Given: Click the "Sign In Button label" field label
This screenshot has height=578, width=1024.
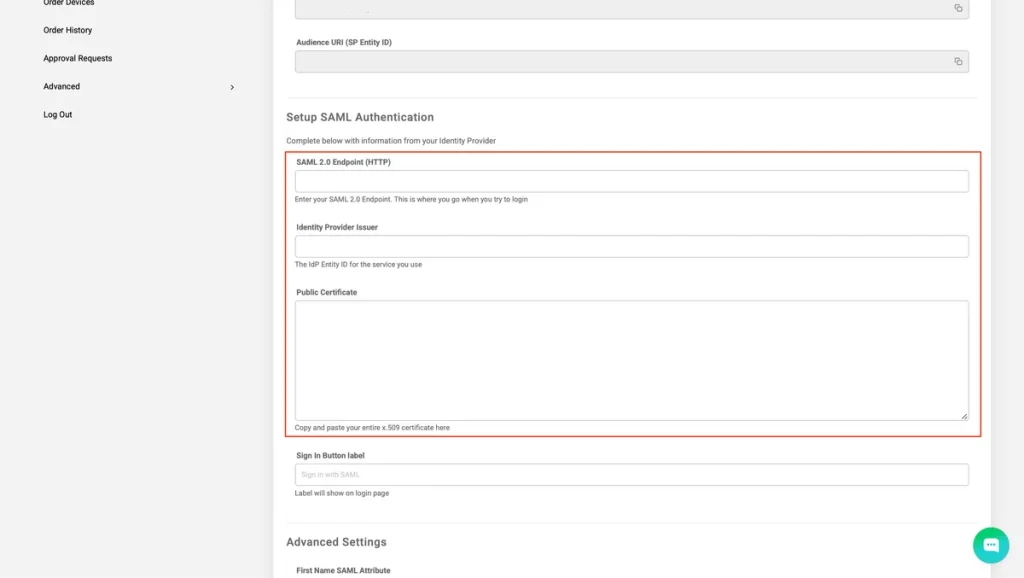Looking at the screenshot, I should click(330, 456).
